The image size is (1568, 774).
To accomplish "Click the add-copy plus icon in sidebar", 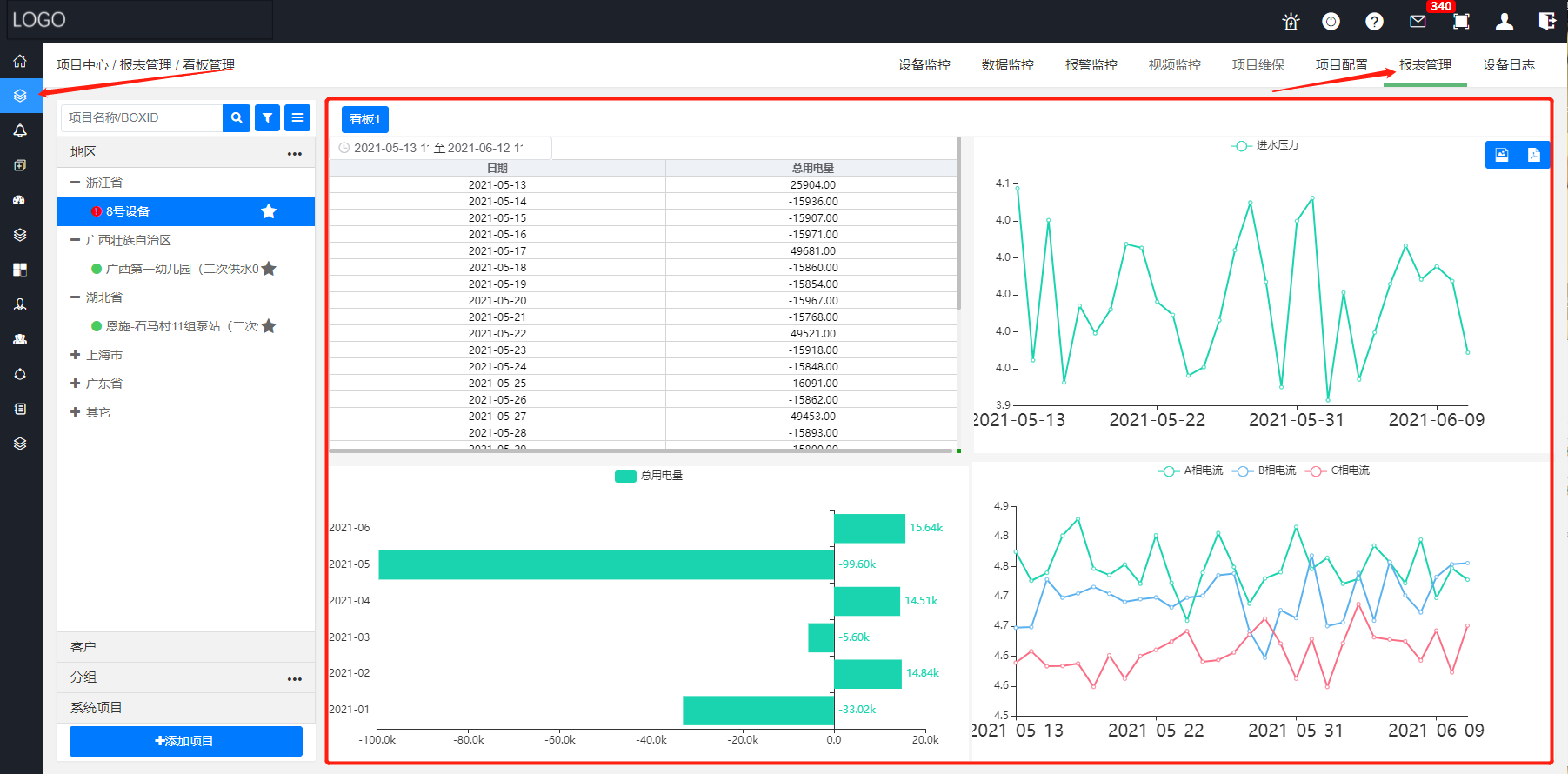I will click(x=20, y=165).
